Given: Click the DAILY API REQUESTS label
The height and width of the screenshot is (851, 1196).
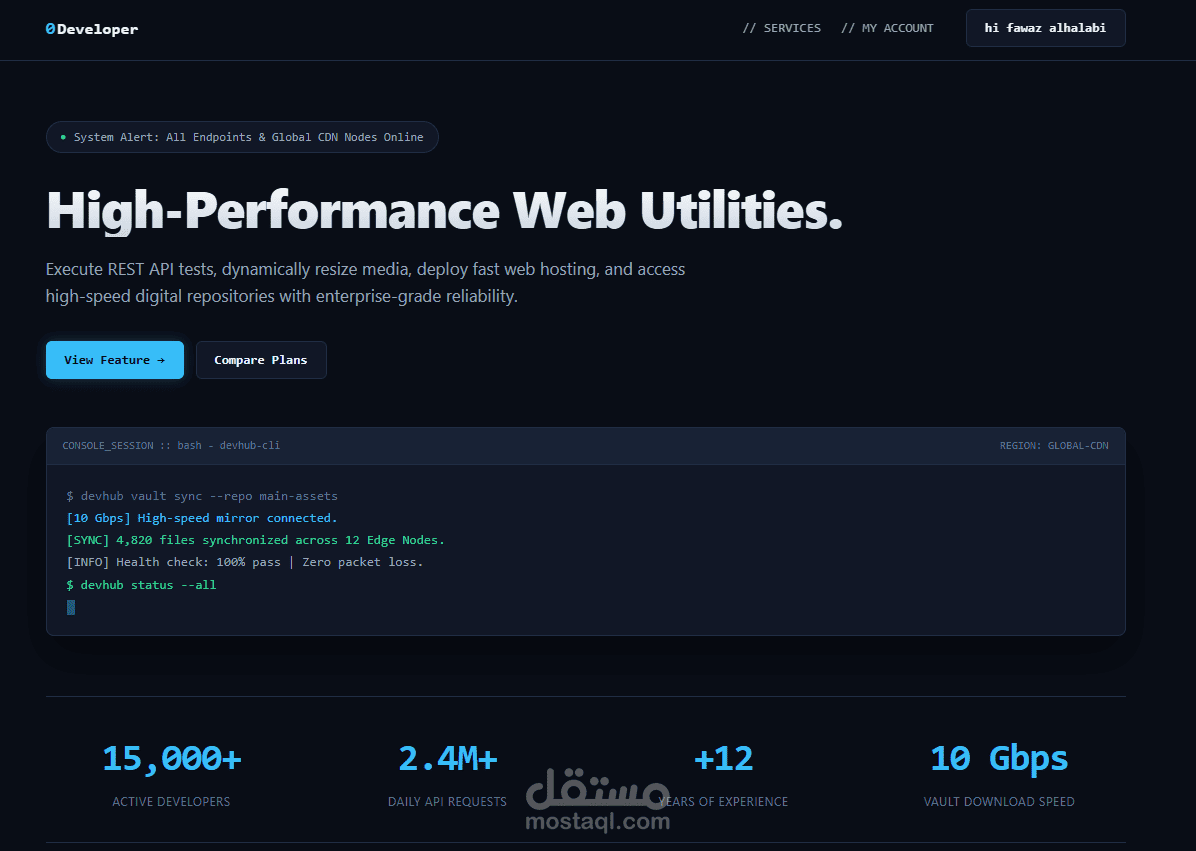Looking at the screenshot, I should coord(447,801).
